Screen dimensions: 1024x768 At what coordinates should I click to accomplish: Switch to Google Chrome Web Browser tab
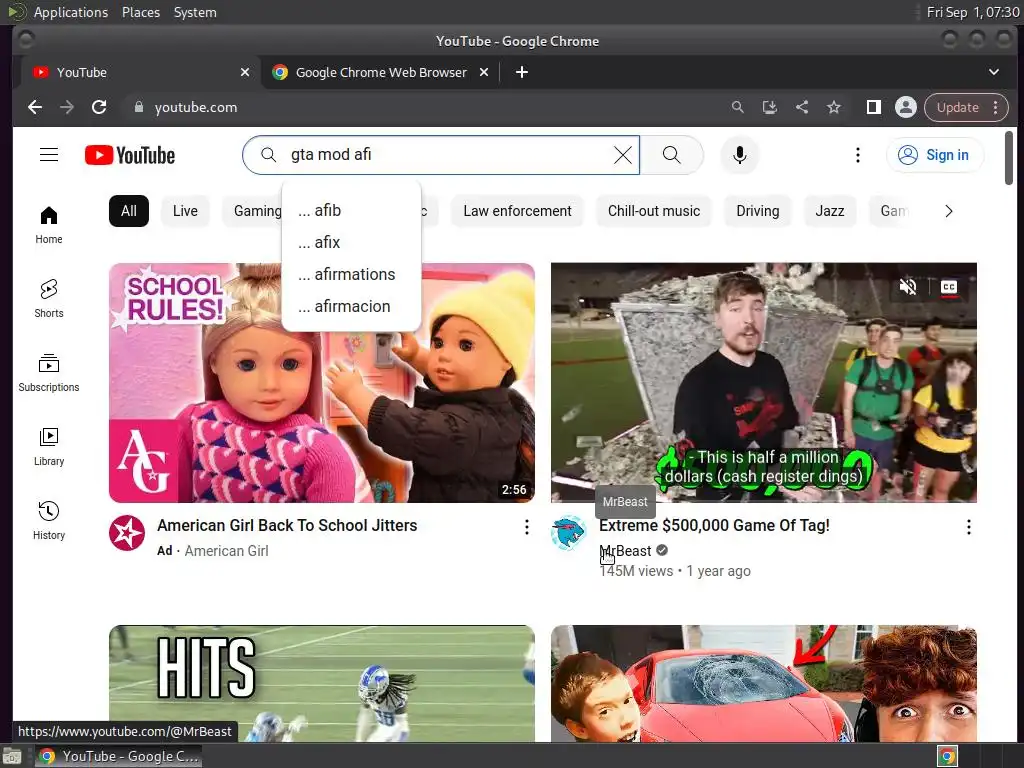click(x=381, y=72)
